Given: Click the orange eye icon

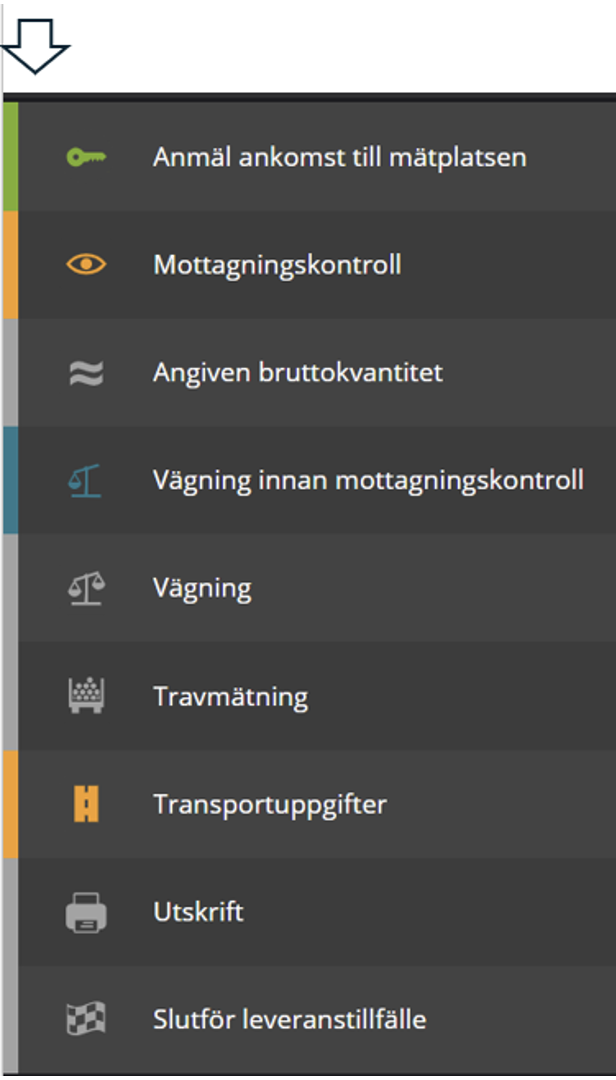Looking at the screenshot, I should coord(86,264).
